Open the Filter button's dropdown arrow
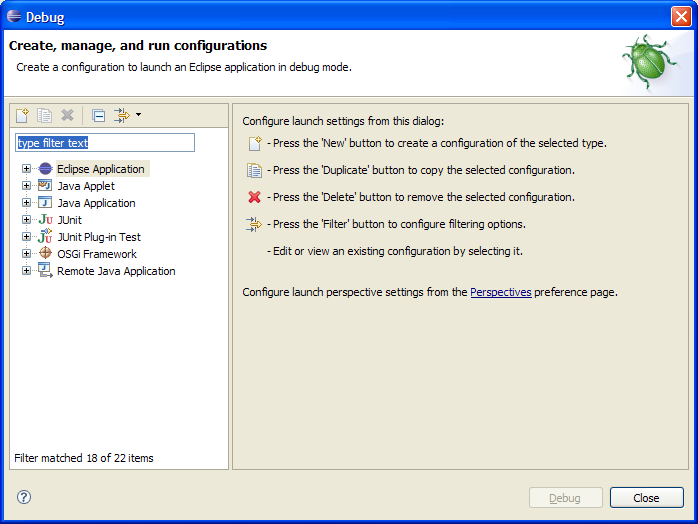Image resolution: width=698 pixels, height=524 pixels. tap(138, 115)
